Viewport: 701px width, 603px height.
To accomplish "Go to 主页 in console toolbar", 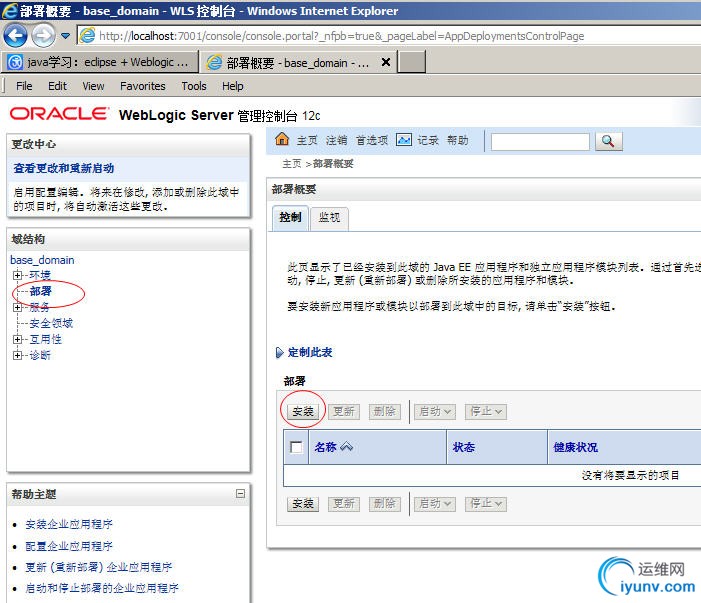I will coord(307,140).
